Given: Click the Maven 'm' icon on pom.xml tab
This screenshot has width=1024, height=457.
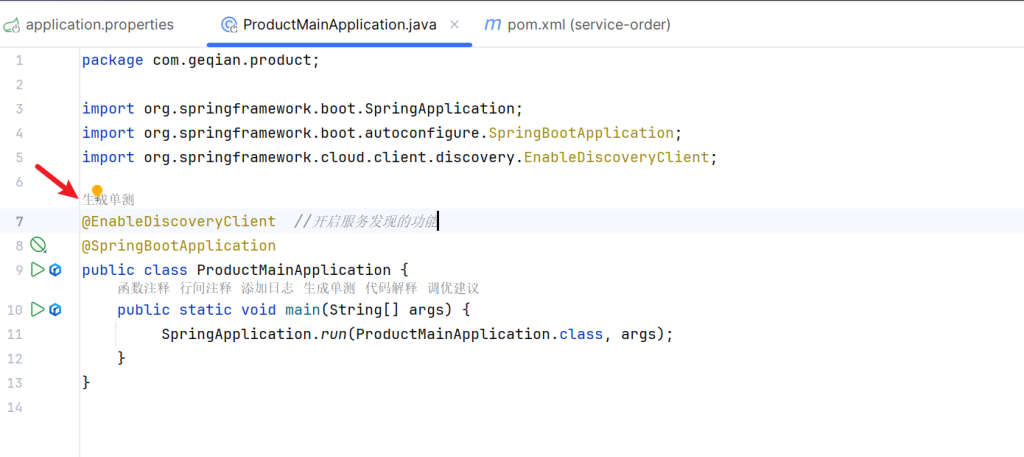Looking at the screenshot, I should click(x=492, y=24).
